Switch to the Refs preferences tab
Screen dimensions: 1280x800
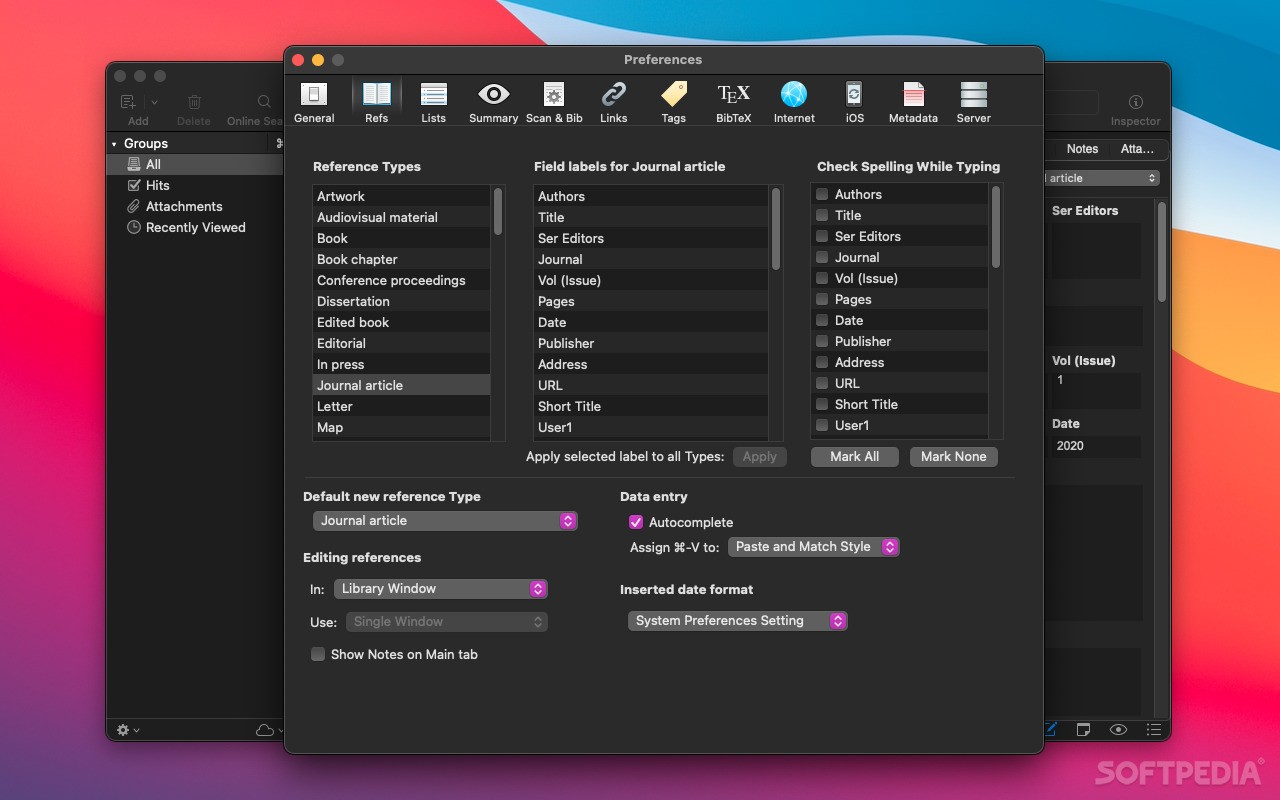click(376, 100)
